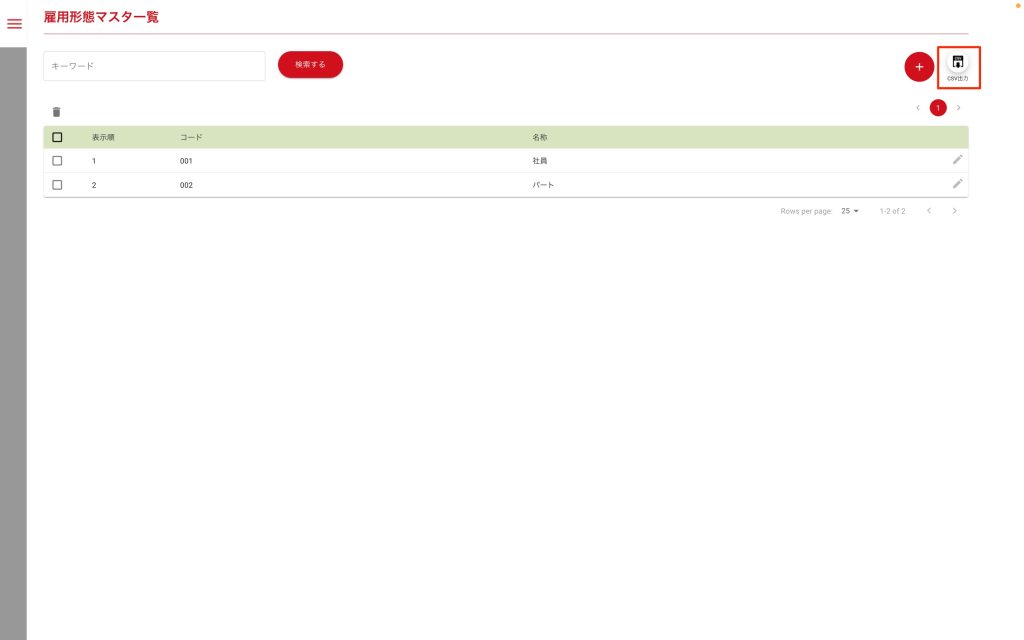Click the red add (+) button
This screenshot has height=640, width=1024.
pyautogui.click(x=918, y=67)
